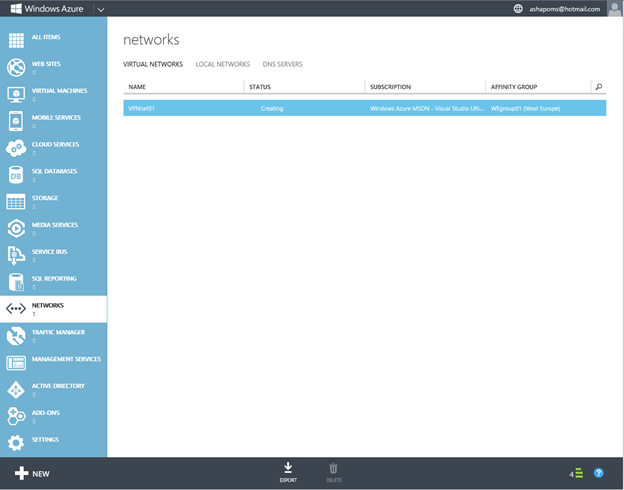
Task: Select the SQL Reporting cylinder icon
Action: 16,282
